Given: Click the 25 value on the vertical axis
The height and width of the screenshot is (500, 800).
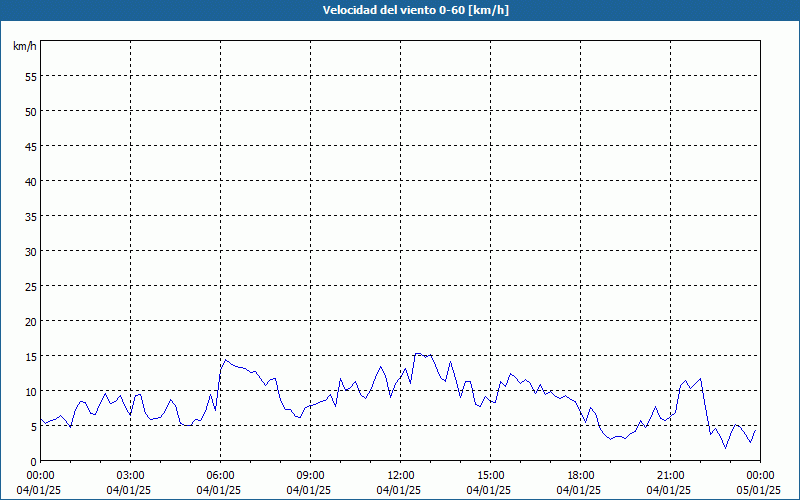Looking at the screenshot, I should click(31, 287).
